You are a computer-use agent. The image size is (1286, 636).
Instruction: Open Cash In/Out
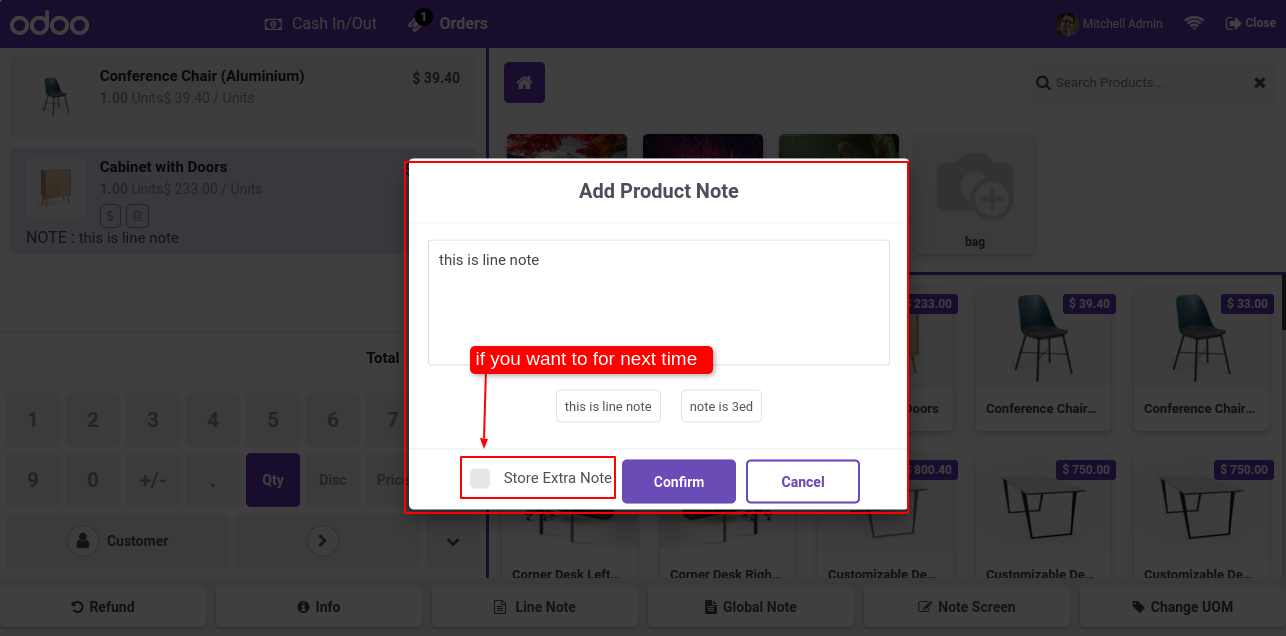pyautogui.click(x=320, y=23)
